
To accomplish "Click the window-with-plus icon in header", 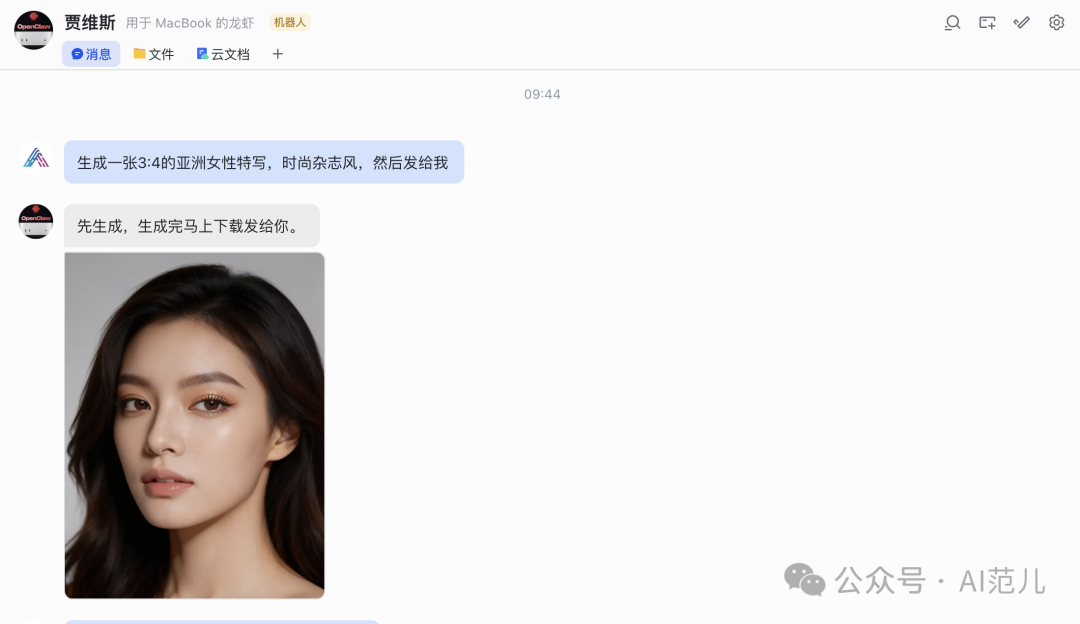I will (987, 23).
